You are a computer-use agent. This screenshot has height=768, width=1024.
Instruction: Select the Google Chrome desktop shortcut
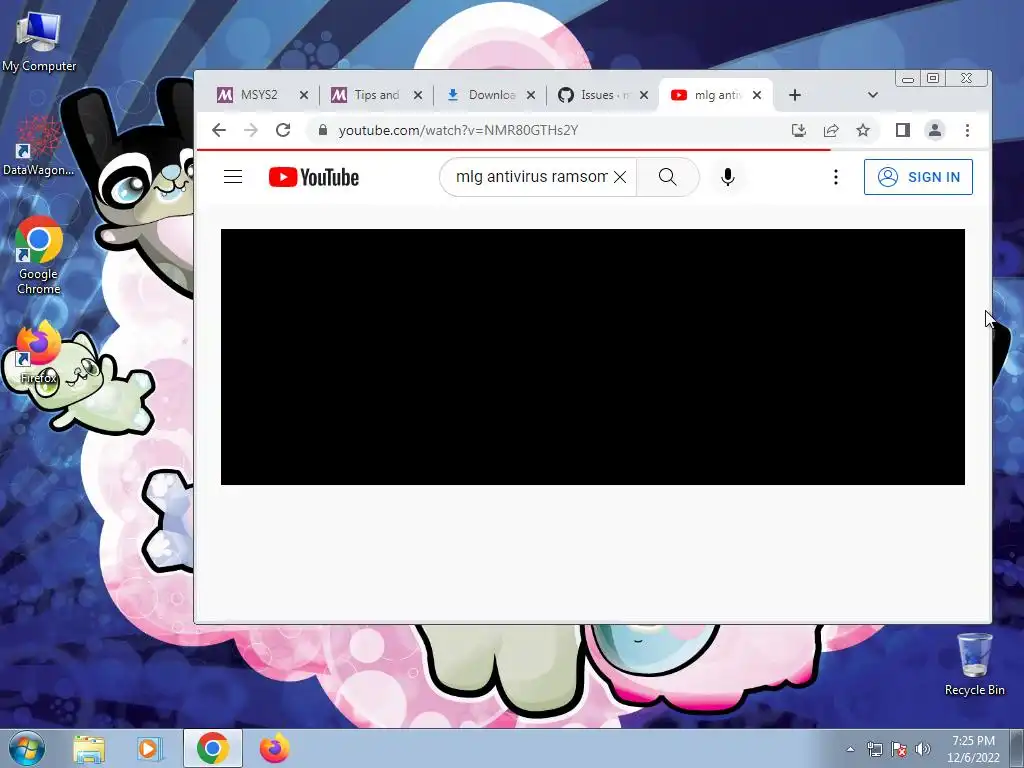pos(39,256)
